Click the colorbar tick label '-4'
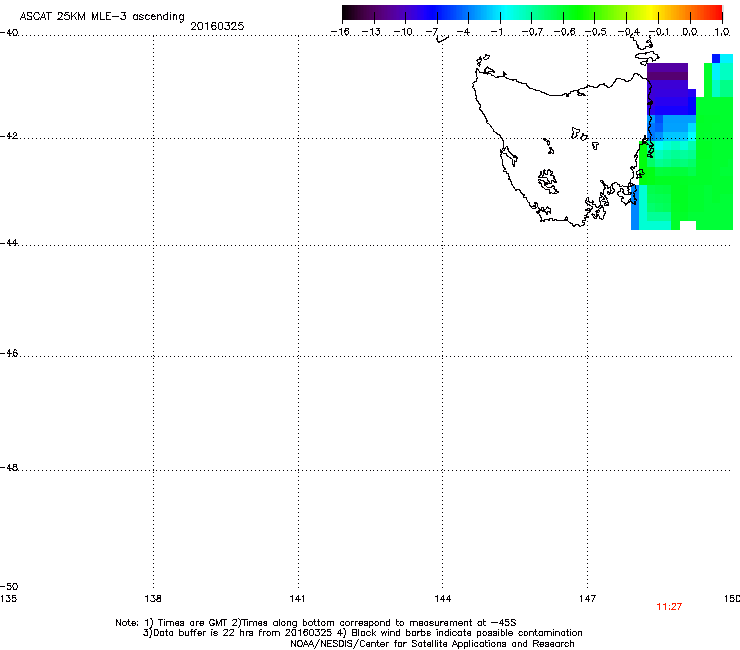This screenshot has width=740, height=650. (463, 32)
